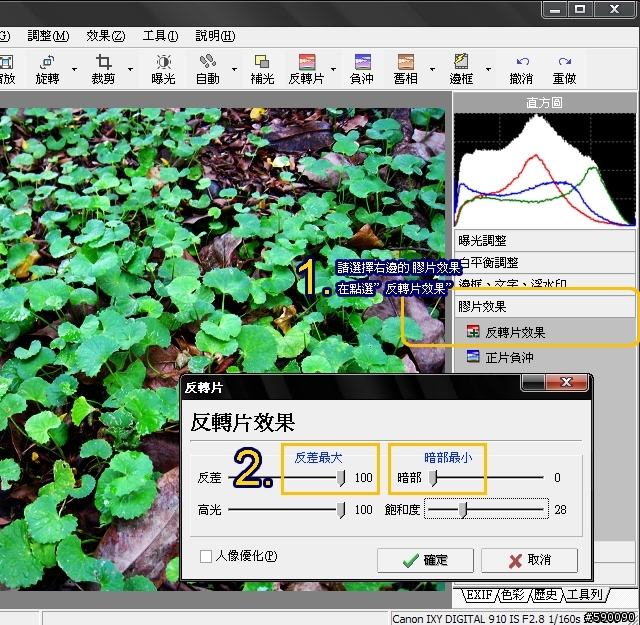Click the 直方圖 histogram display

pos(544,170)
